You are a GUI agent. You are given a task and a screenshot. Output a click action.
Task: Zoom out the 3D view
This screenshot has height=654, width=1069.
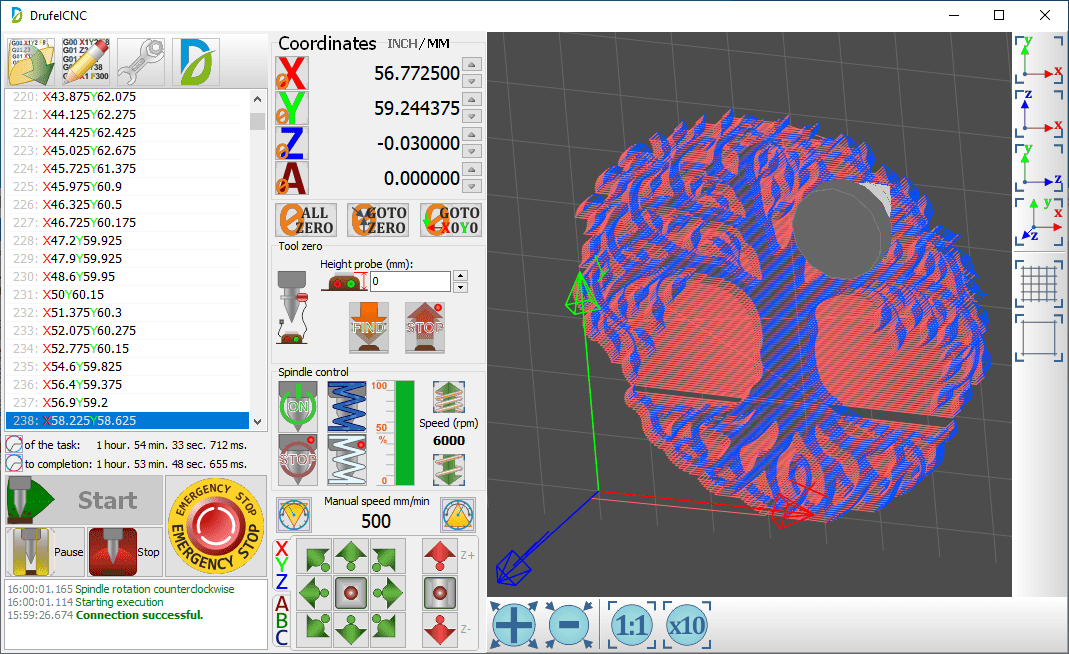569,625
